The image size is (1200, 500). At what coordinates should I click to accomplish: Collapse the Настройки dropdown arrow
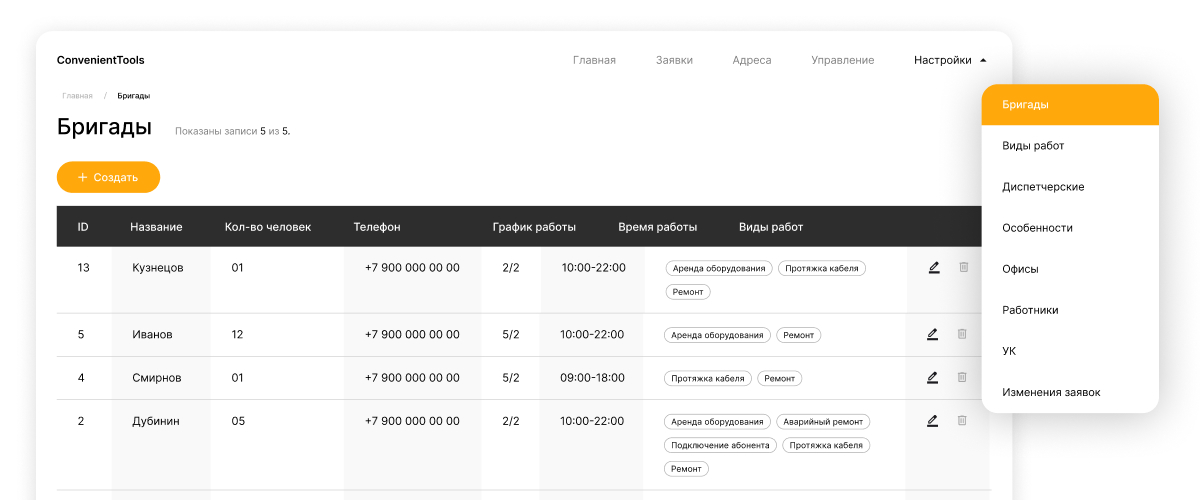983,60
